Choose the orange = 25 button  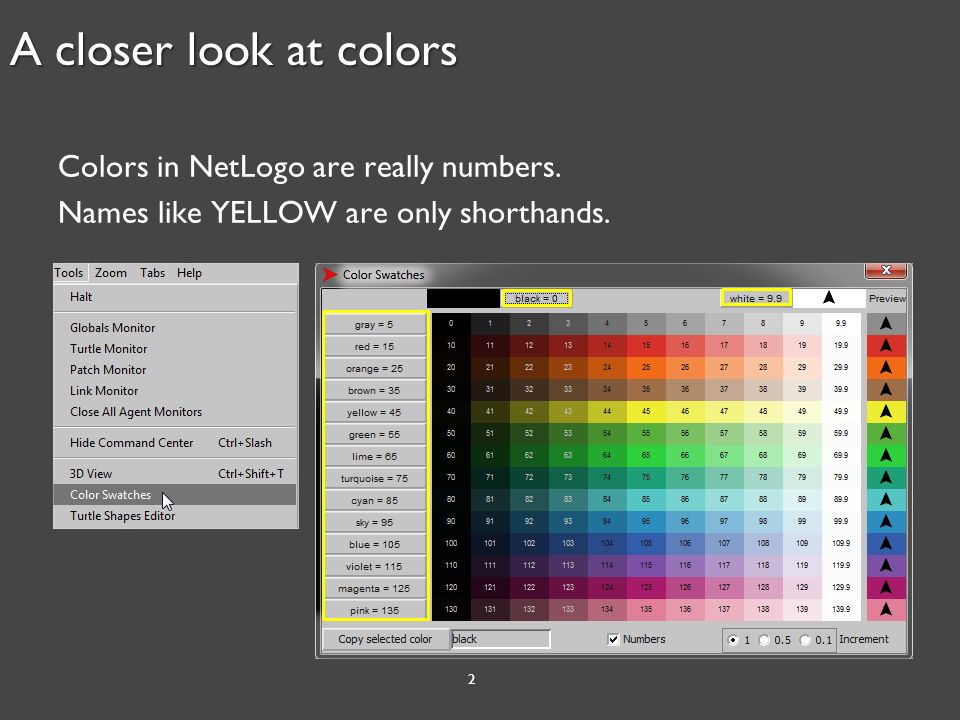pos(374,369)
